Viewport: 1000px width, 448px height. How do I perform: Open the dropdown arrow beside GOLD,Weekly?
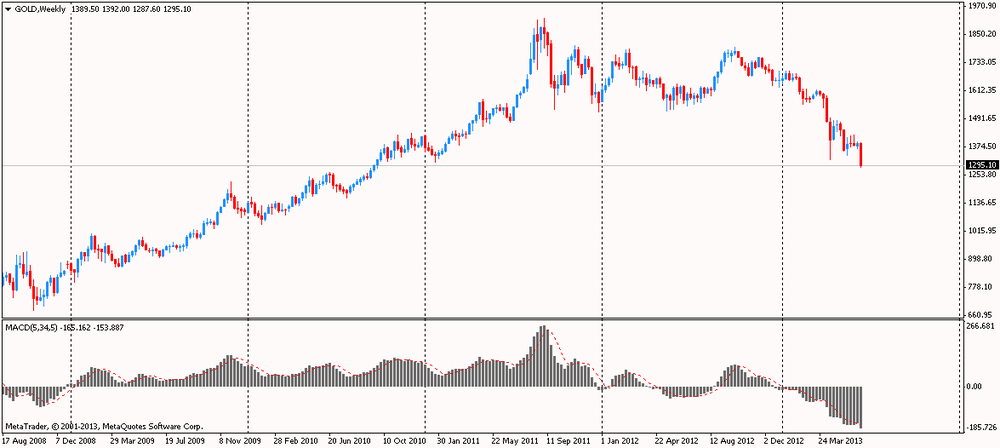(8, 8)
